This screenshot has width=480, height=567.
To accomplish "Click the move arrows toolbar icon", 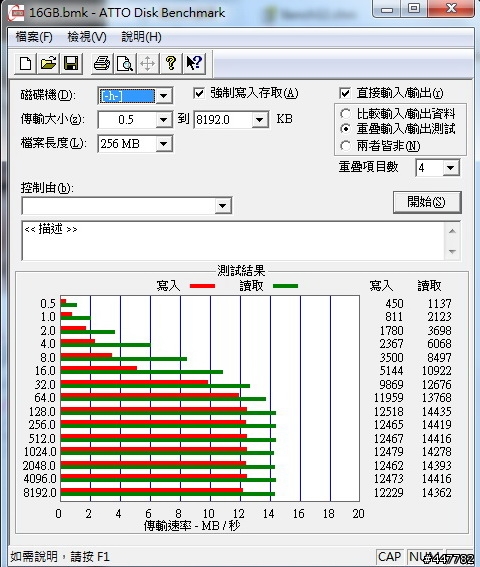I will [148, 64].
